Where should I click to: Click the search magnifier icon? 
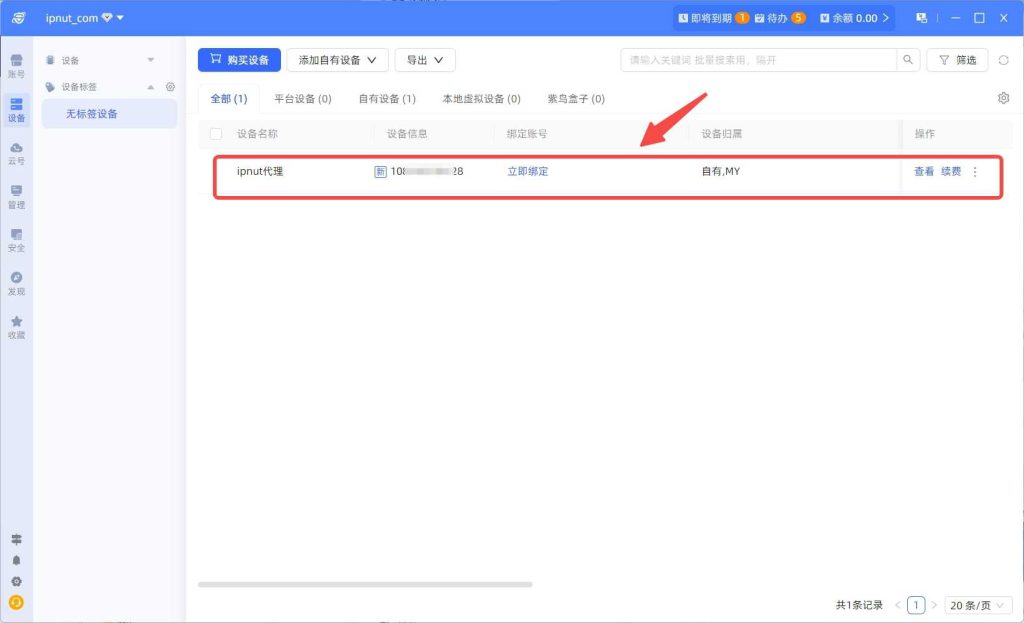point(908,60)
